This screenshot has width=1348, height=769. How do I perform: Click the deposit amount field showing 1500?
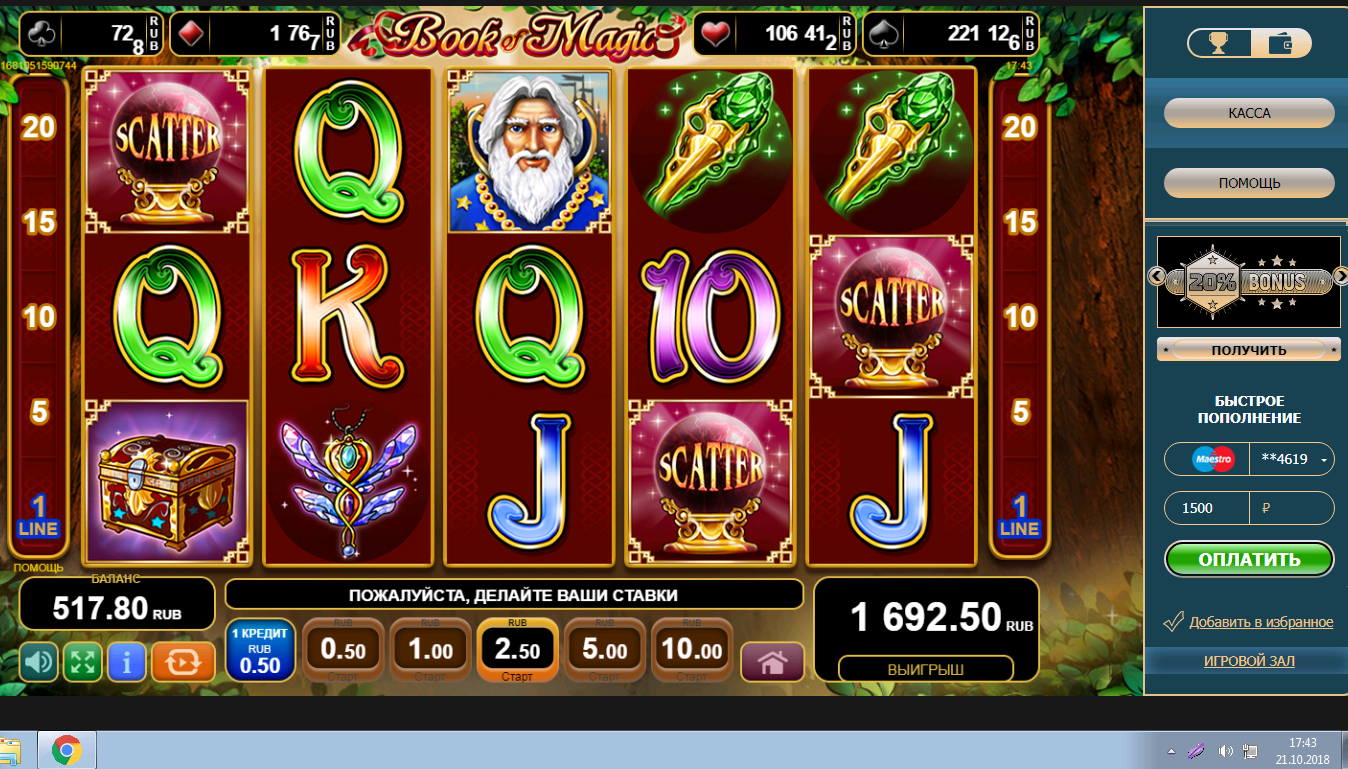[x=1249, y=508]
